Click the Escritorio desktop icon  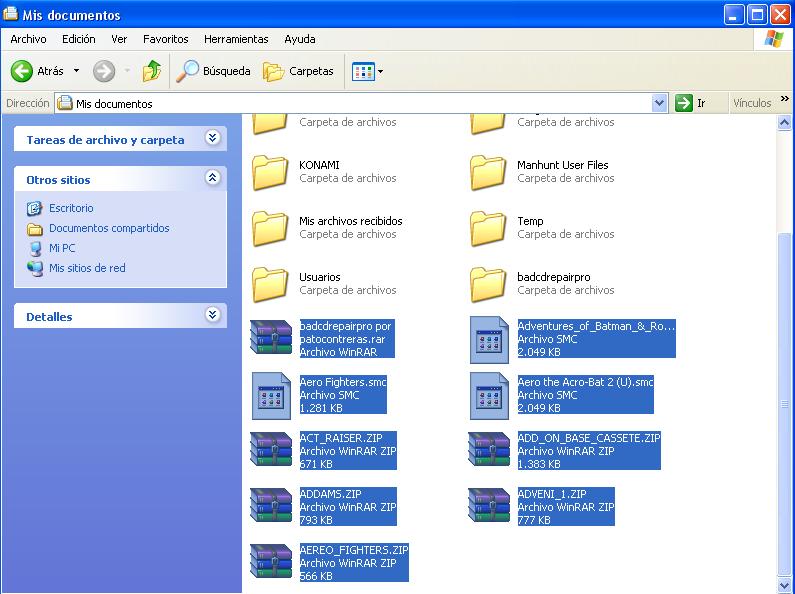(x=34, y=208)
